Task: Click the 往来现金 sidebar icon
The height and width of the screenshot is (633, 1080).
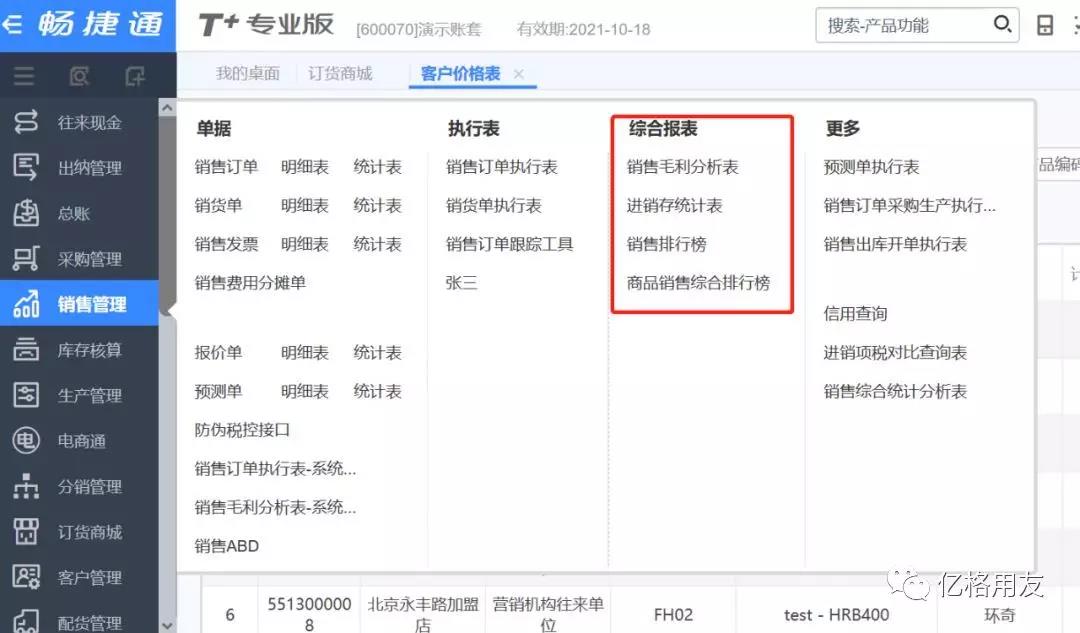Action: point(26,122)
